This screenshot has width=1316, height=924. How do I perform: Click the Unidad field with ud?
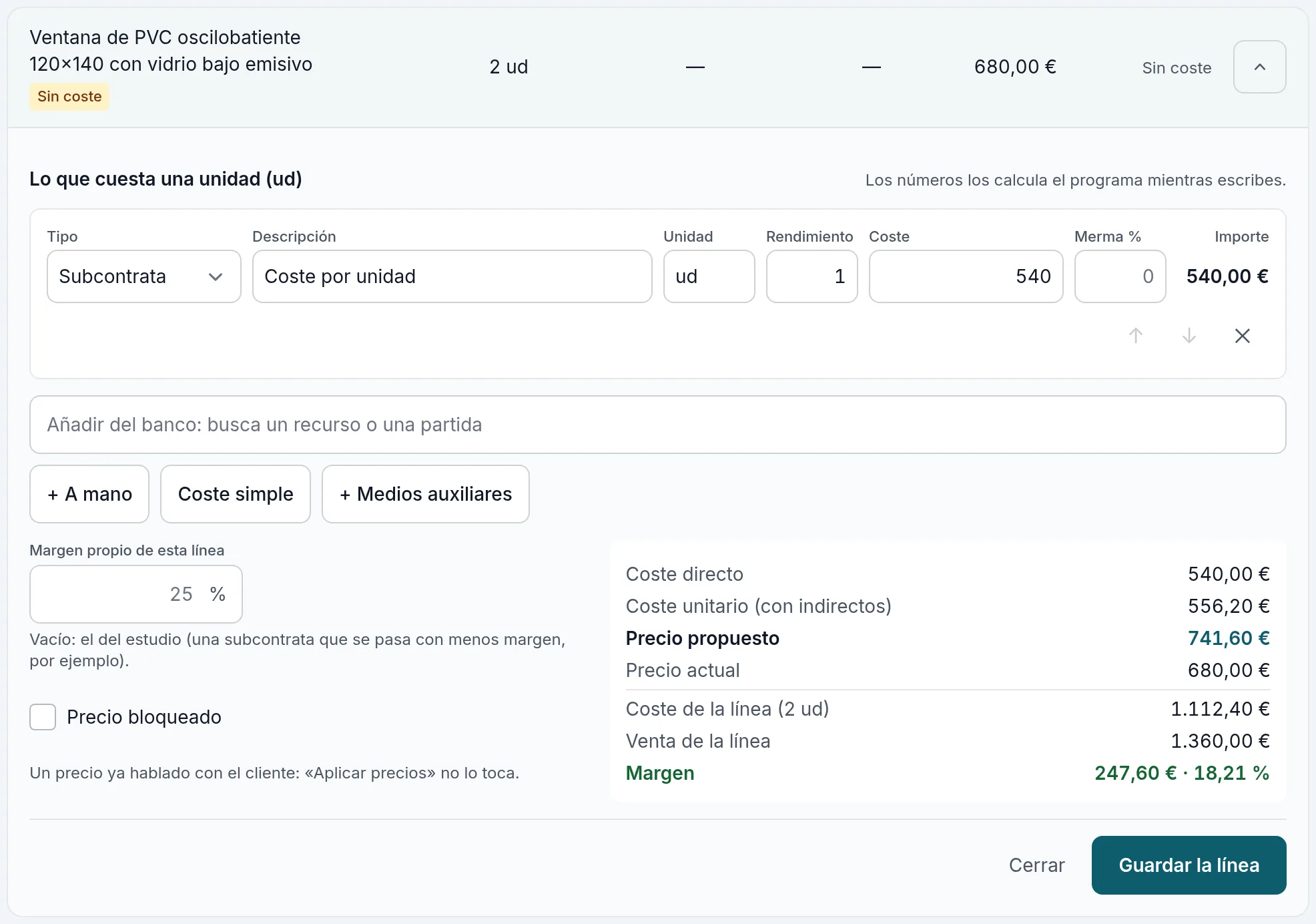click(709, 276)
